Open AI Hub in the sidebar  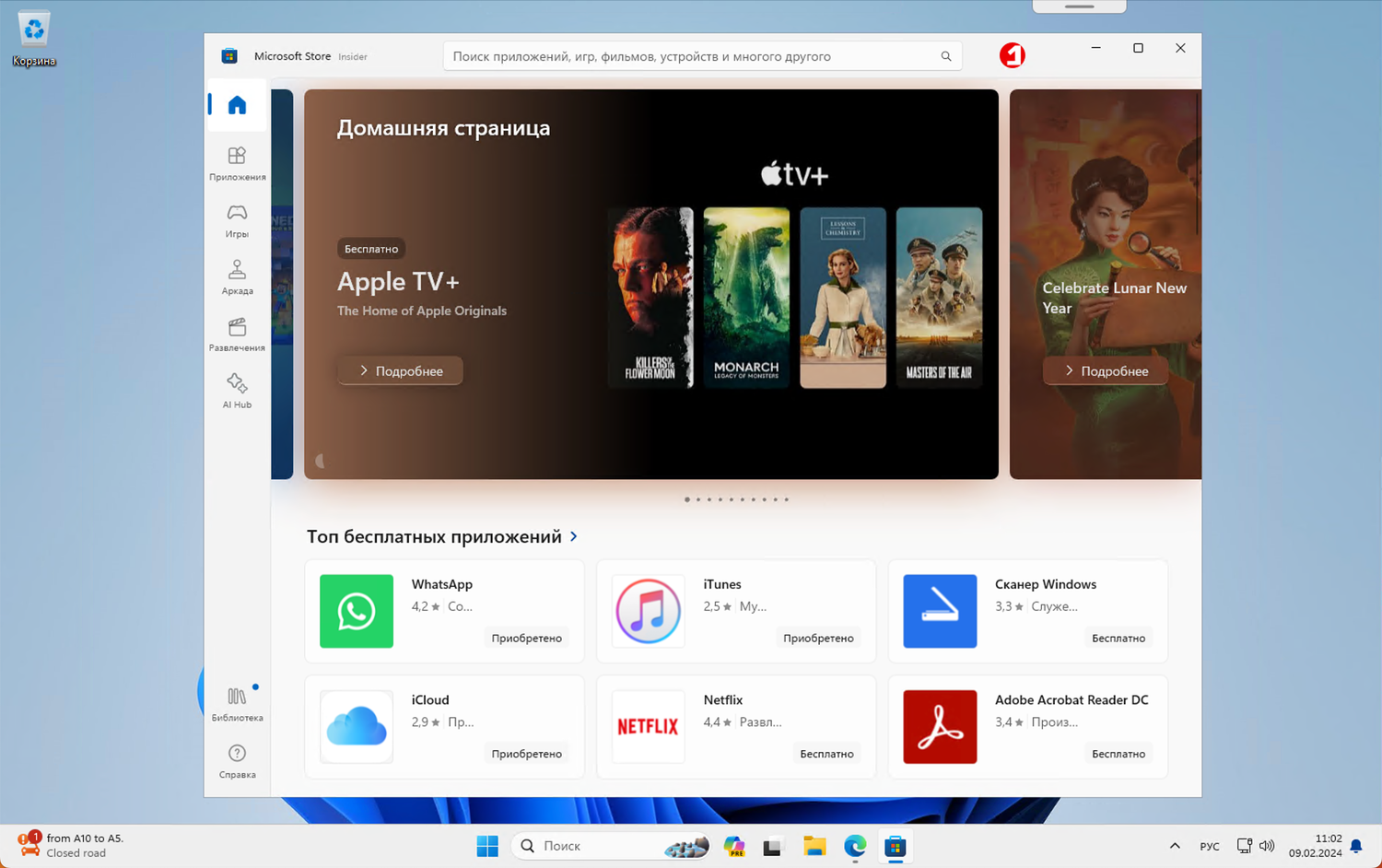click(x=237, y=391)
